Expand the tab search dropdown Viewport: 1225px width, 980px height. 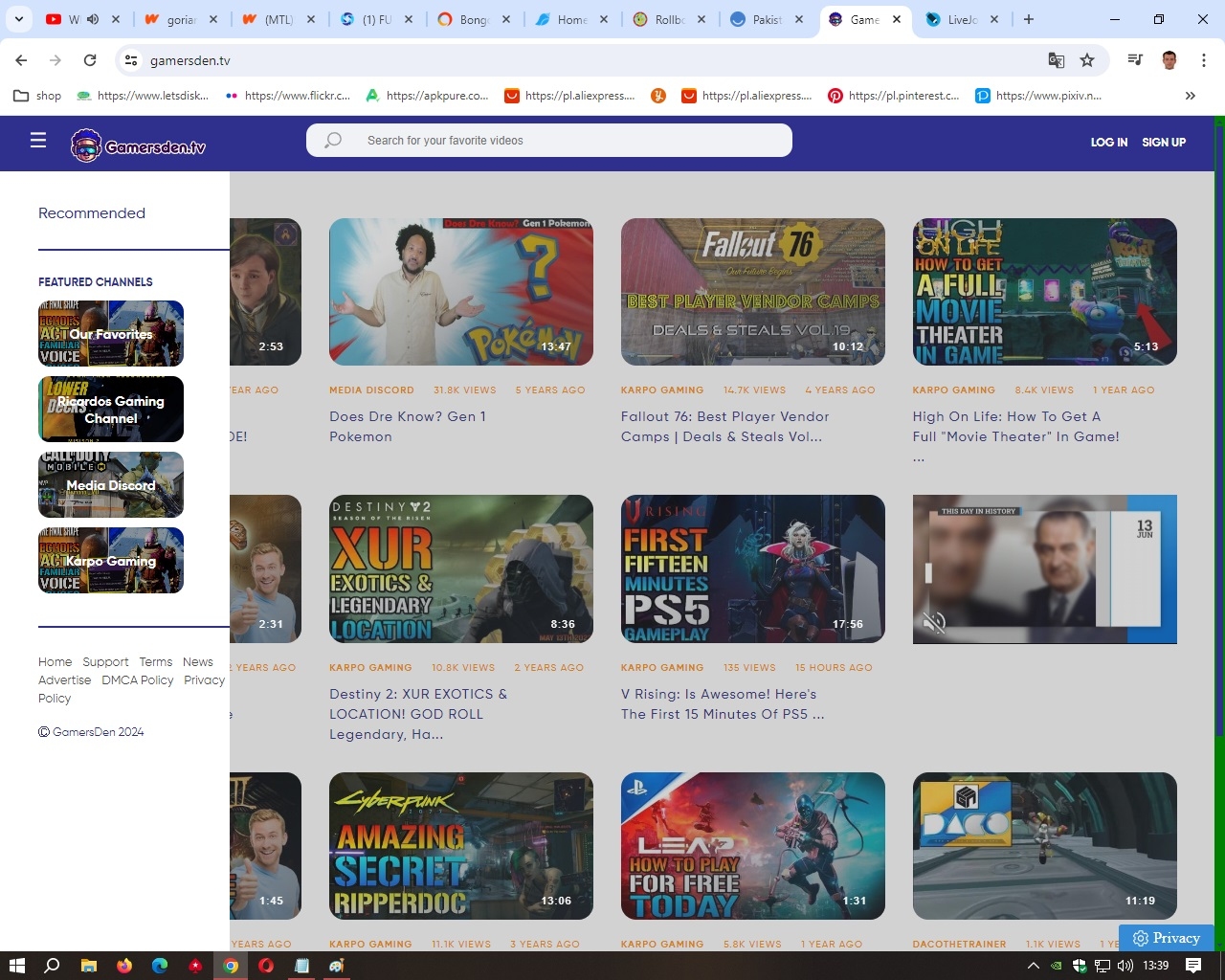[19, 19]
